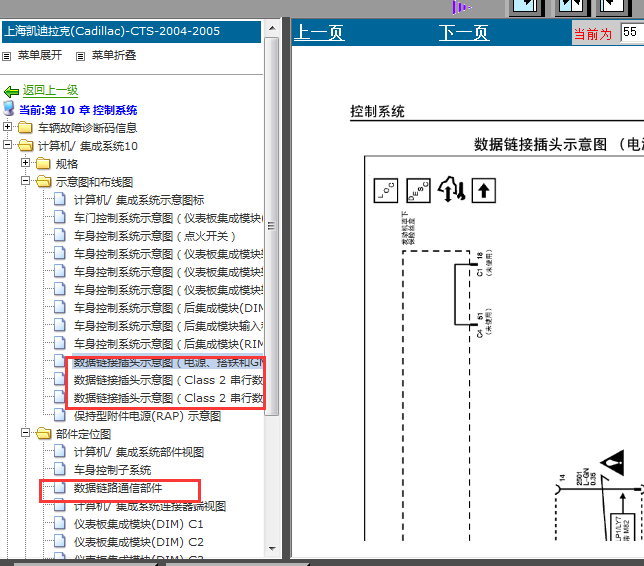Open 数据链路通信部件 item
This screenshot has height=566, width=644.
tap(118, 488)
